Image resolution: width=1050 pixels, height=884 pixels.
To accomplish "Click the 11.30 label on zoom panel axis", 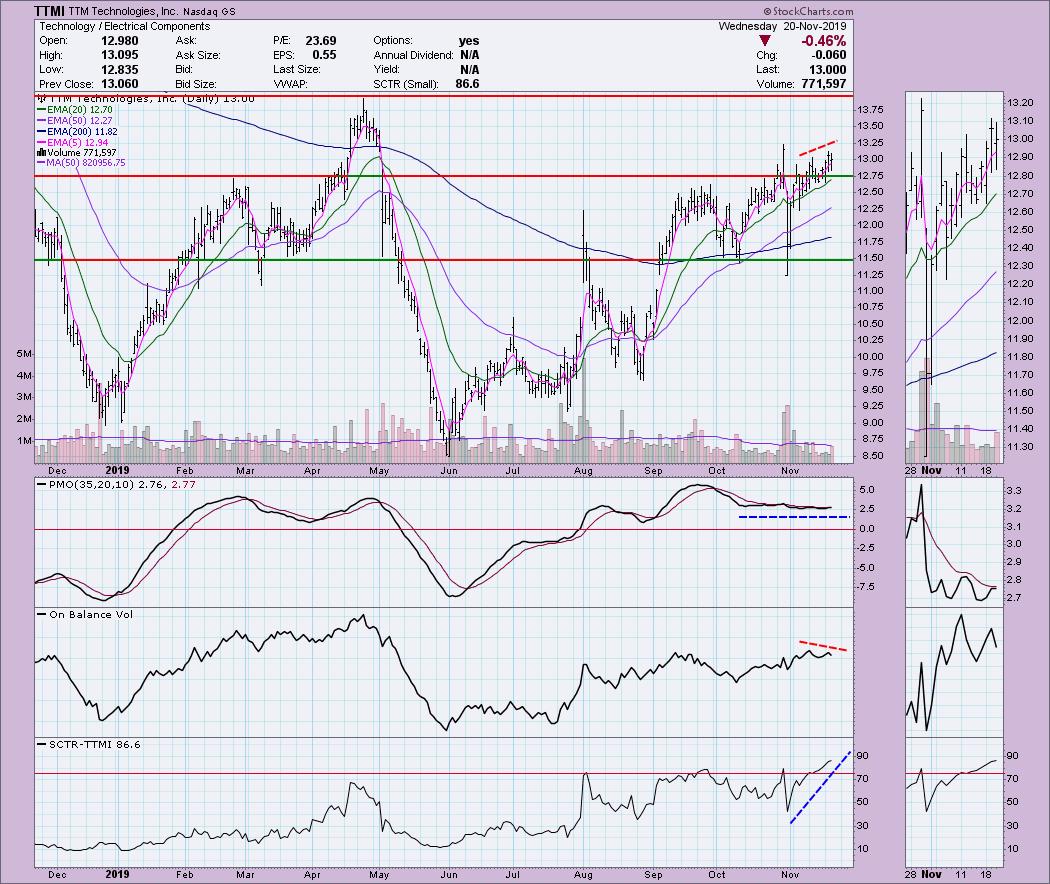I will pyautogui.click(x=1019, y=447).
